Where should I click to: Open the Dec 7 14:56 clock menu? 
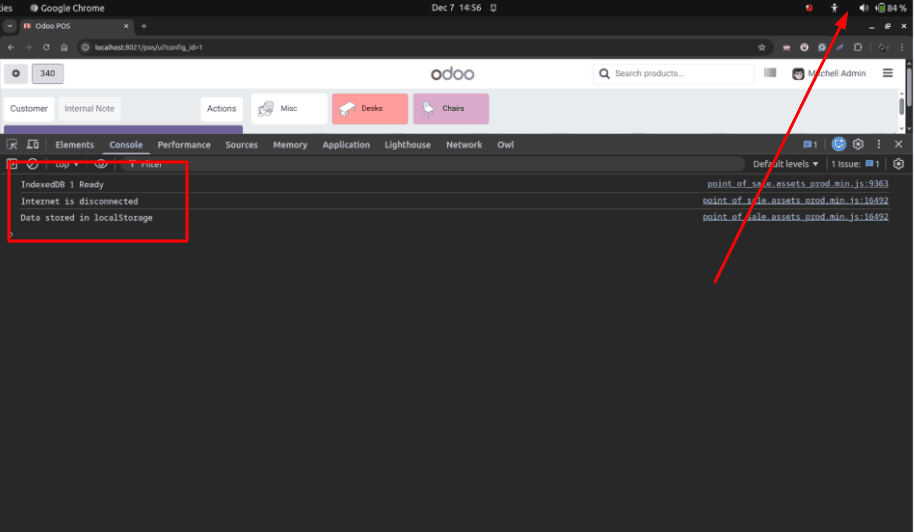pyautogui.click(x=456, y=8)
